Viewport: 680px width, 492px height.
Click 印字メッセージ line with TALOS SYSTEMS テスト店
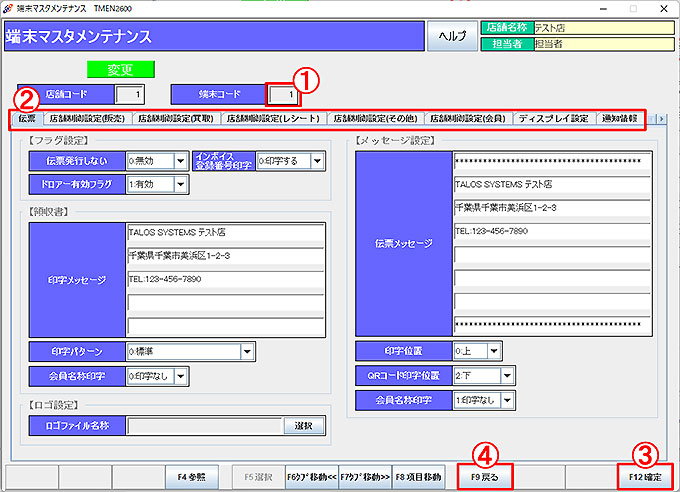click(x=226, y=233)
